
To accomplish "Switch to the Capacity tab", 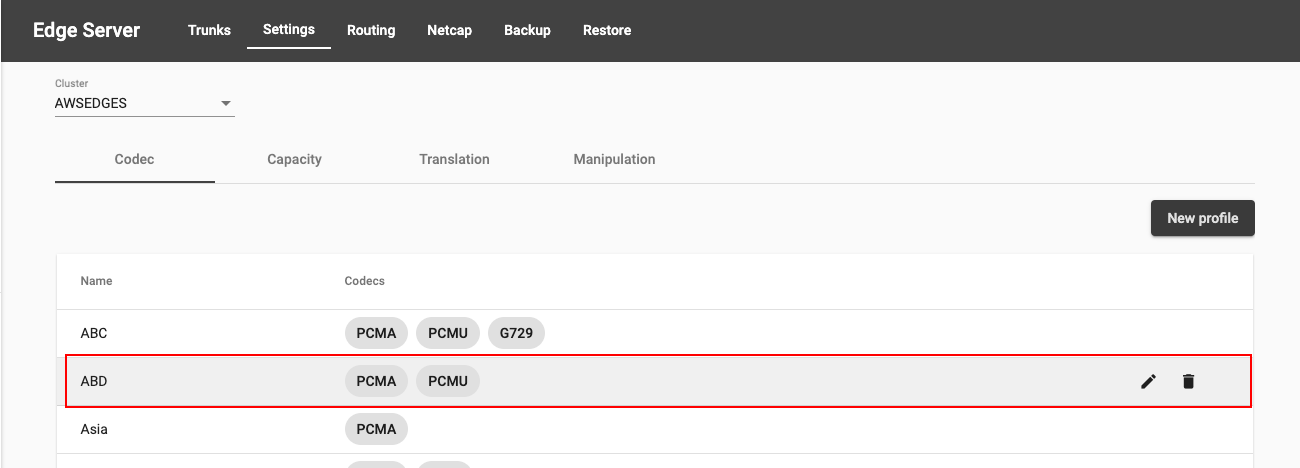I will point(295,159).
